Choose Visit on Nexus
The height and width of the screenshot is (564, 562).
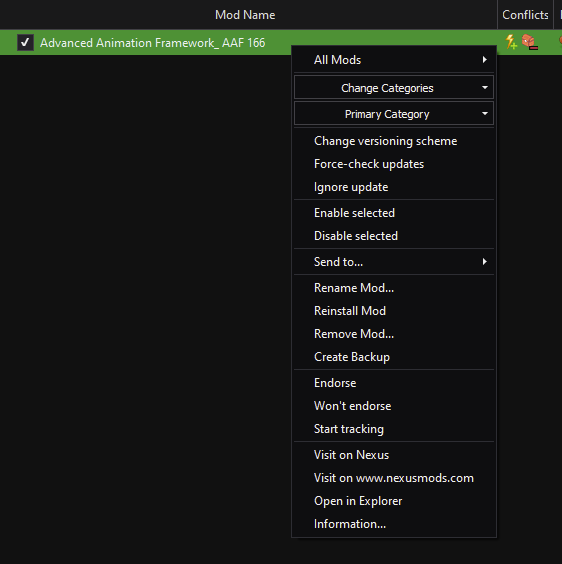[394, 455]
